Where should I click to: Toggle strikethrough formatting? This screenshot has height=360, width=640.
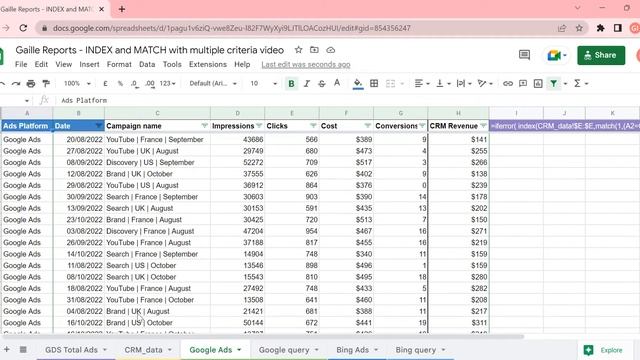(322, 84)
